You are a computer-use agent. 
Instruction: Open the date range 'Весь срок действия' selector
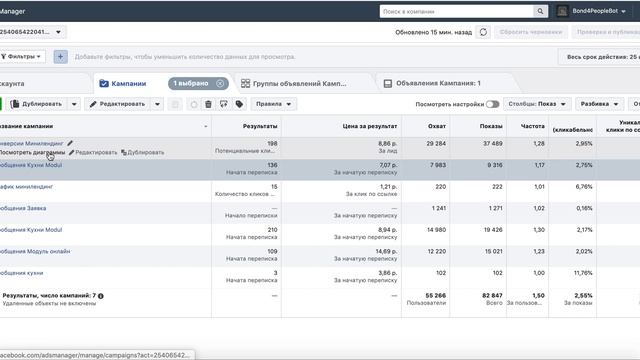(x=600, y=57)
